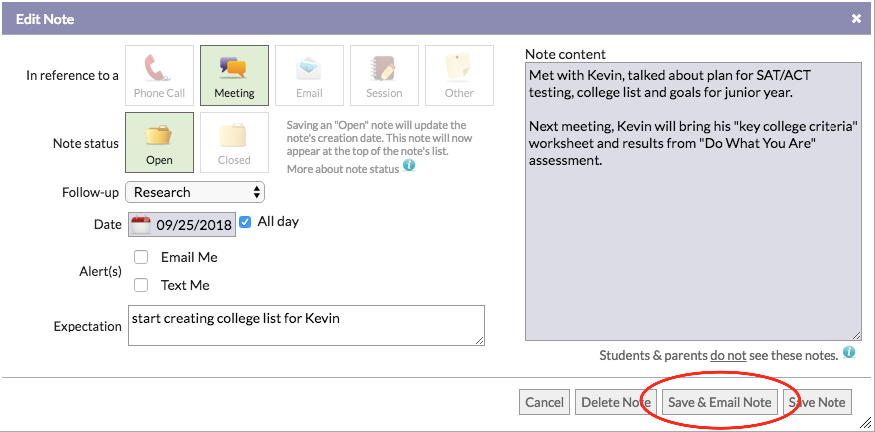This screenshot has width=875, height=432.
Task: Click the Cancel button
Action: pos(544,402)
